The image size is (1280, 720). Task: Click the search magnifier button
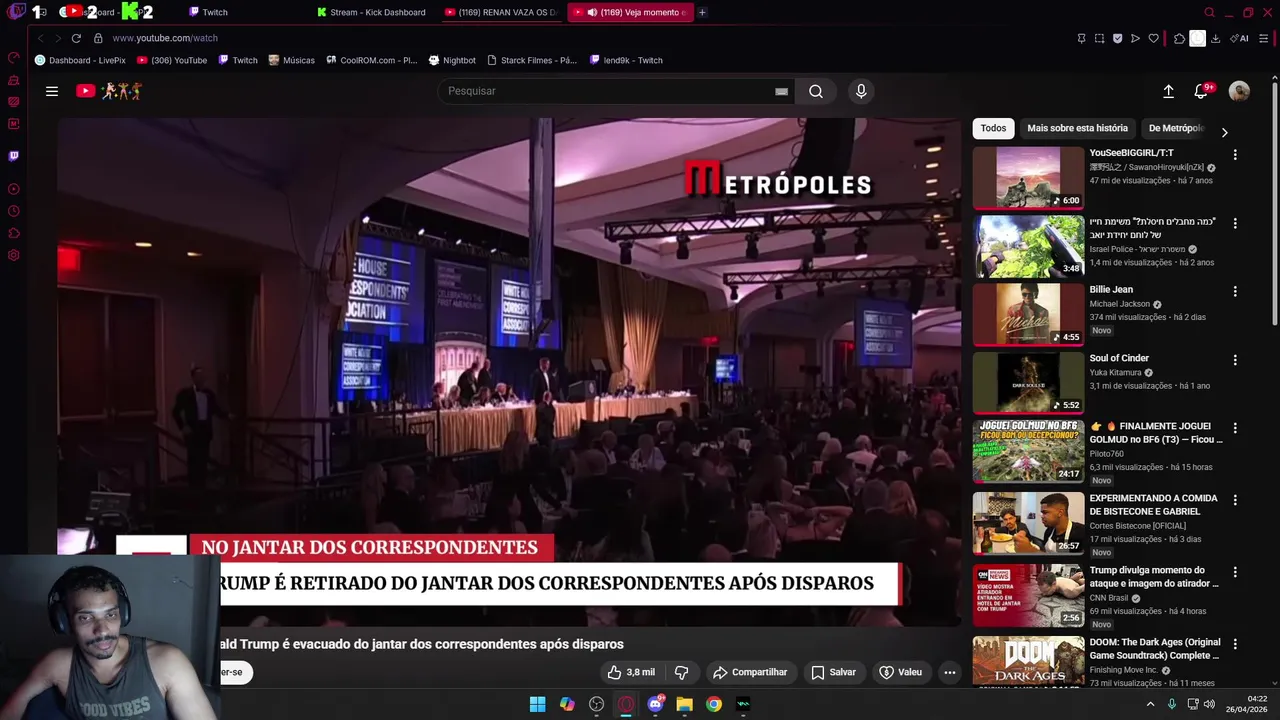point(816,91)
